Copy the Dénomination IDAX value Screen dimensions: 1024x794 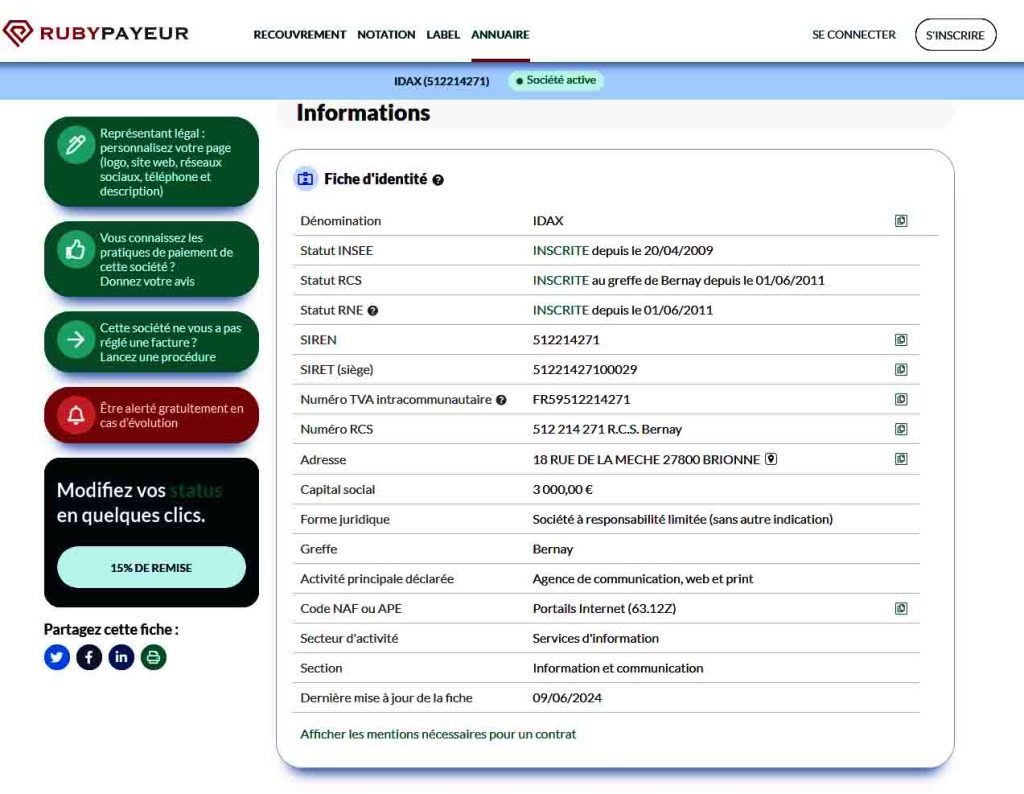click(901, 221)
